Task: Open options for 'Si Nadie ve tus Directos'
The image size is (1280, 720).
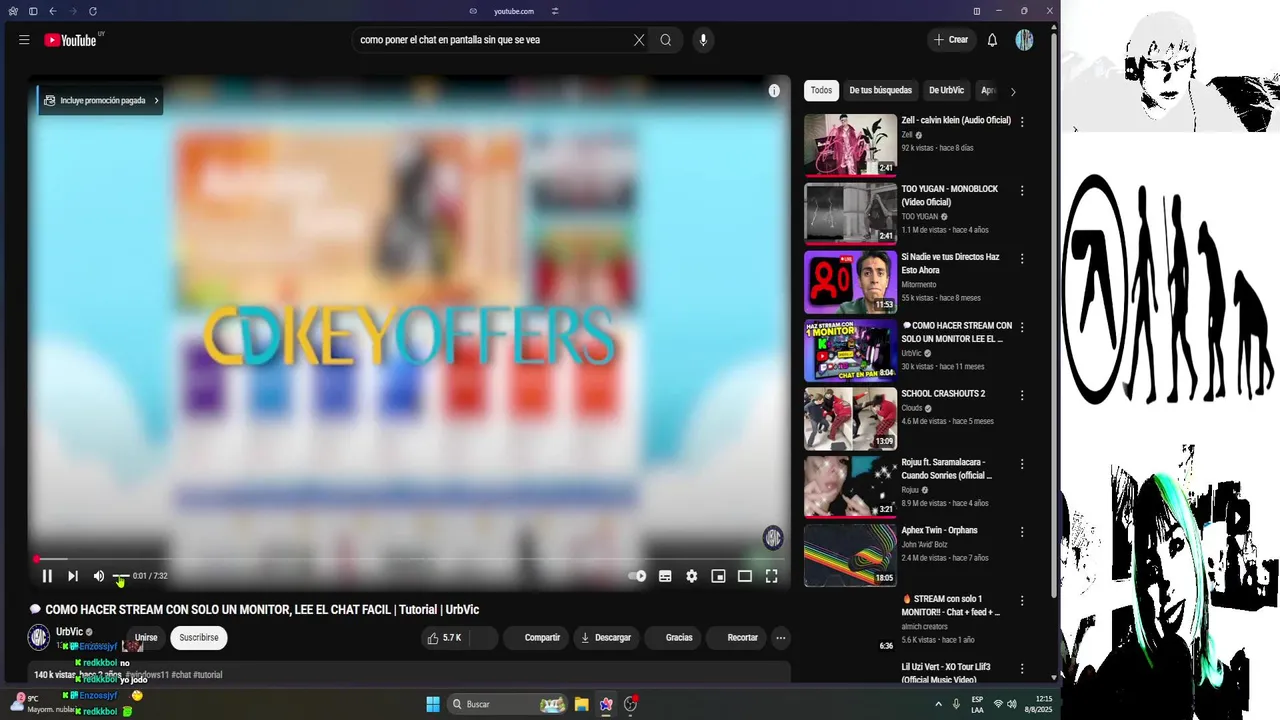Action: click(x=1022, y=258)
